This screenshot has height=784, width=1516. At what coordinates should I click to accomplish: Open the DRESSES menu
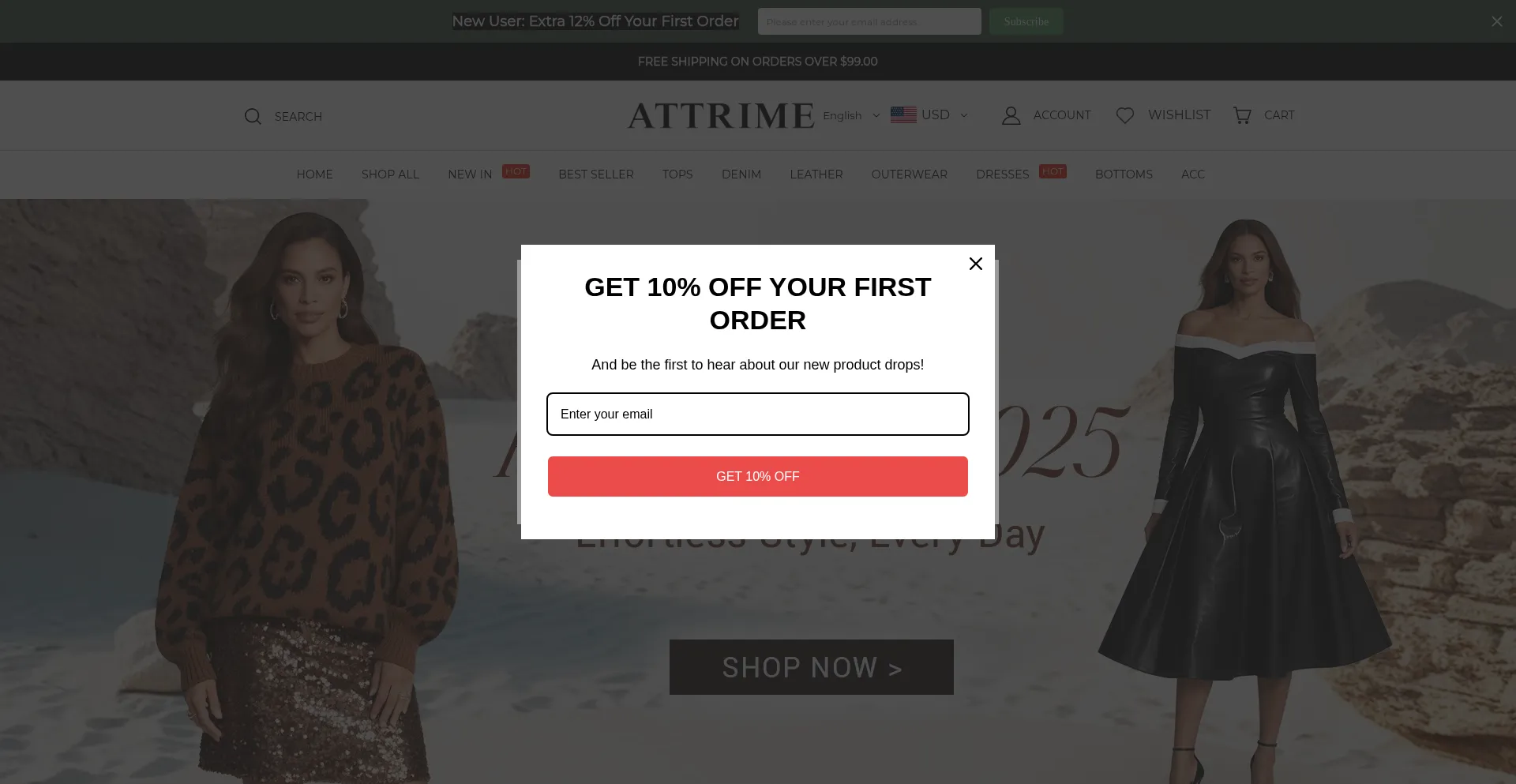[1002, 174]
